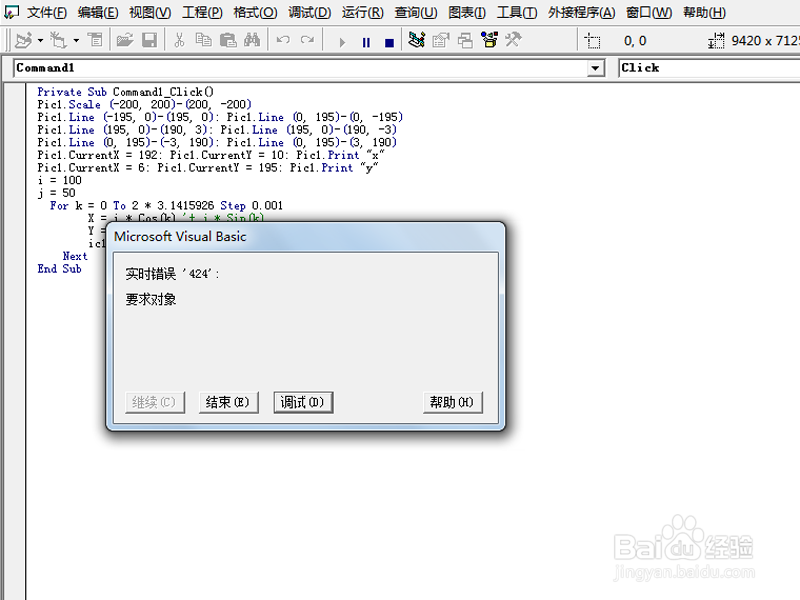Open the 文件(F) menu
The height and width of the screenshot is (600, 800).
point(46,12)
